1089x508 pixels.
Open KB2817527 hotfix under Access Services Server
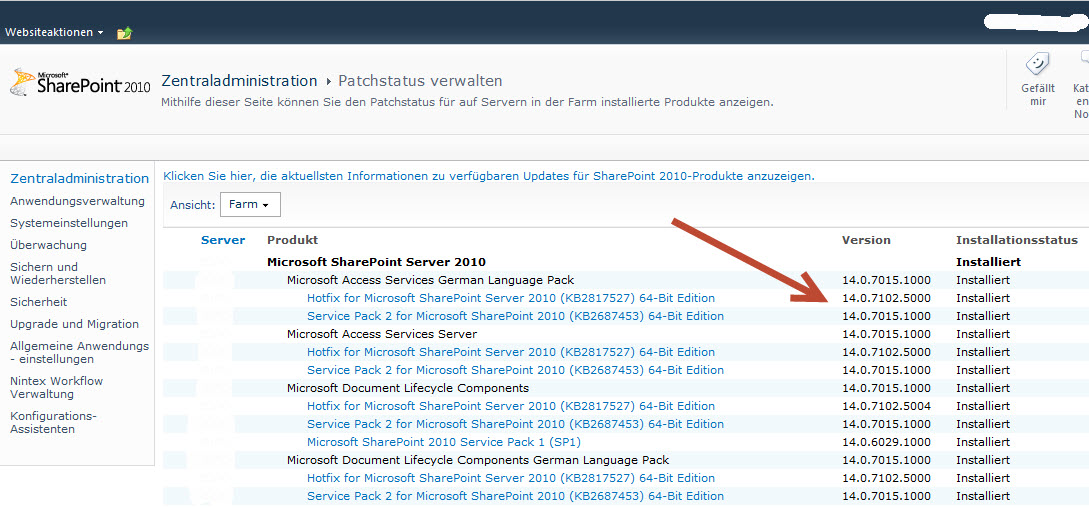[x=510, y=352]
